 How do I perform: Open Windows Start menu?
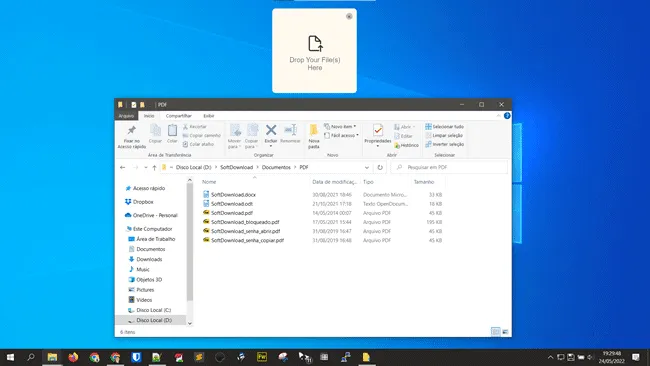coord(10,357)
